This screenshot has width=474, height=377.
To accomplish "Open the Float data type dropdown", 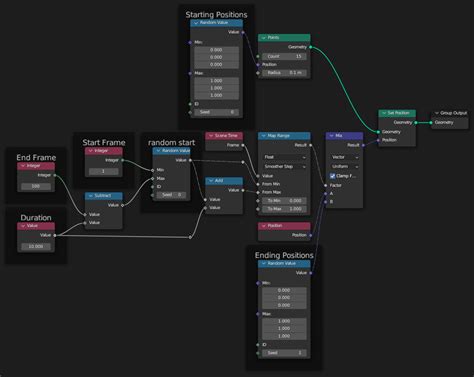I will [x=284, y=157].
